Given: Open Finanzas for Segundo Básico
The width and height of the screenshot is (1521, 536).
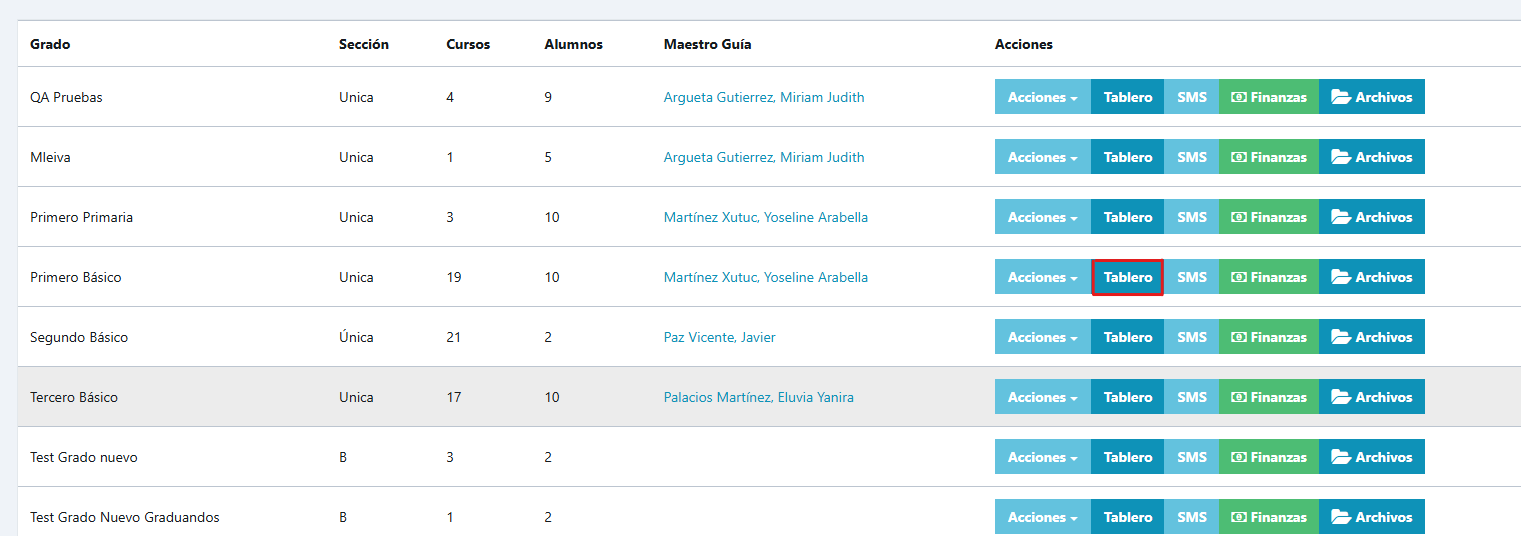Looking at the screenshot, I should [x=1269, y=337].
